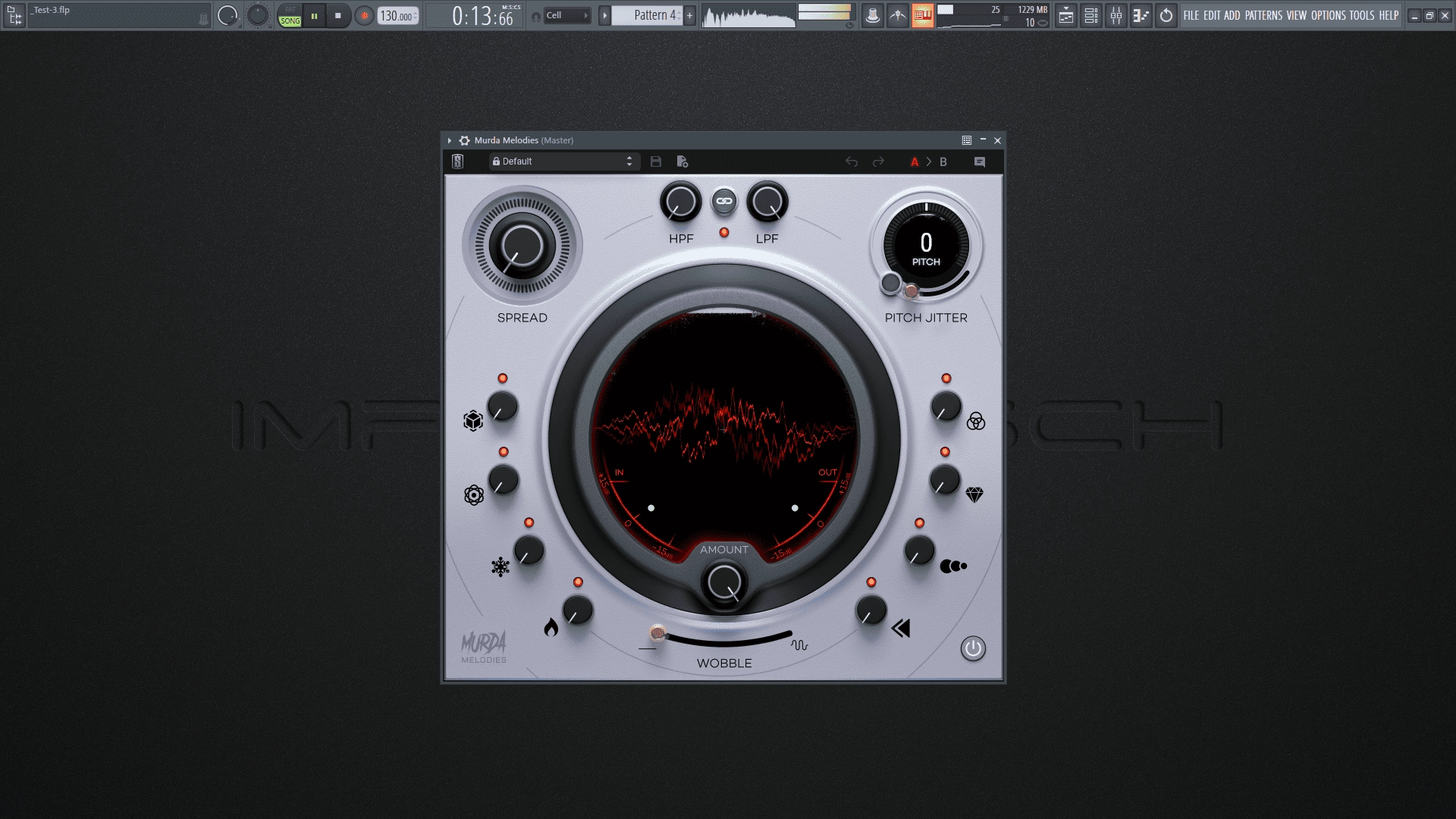1456x819 pixels.
Task: Click the rewind double-arrow effect icon
Action: (901, 628)
